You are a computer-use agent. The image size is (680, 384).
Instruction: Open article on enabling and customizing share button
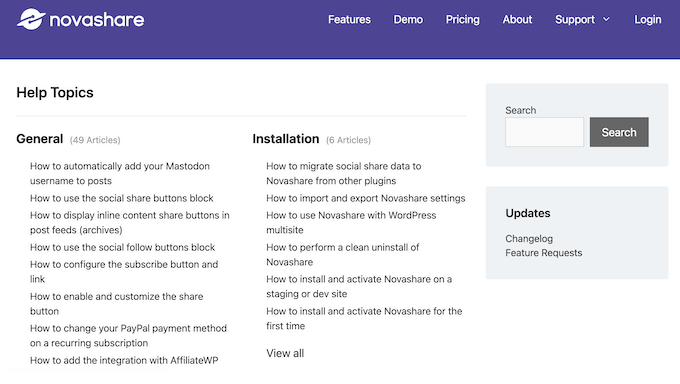tap(117, 304)
